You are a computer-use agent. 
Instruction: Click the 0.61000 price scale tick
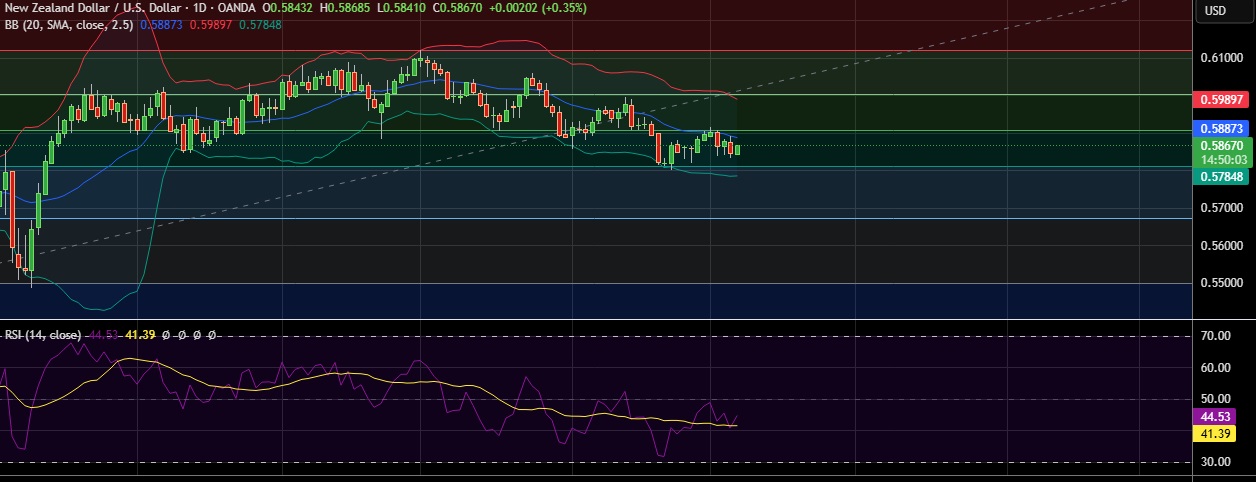[x=1223, y=58]
